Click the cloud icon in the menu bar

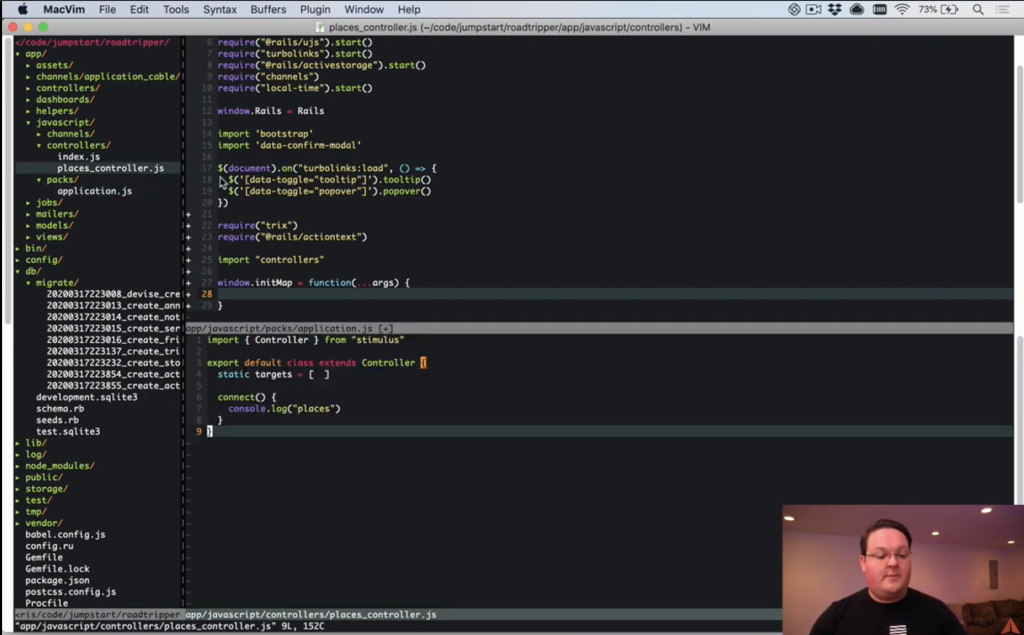(857, 9)
